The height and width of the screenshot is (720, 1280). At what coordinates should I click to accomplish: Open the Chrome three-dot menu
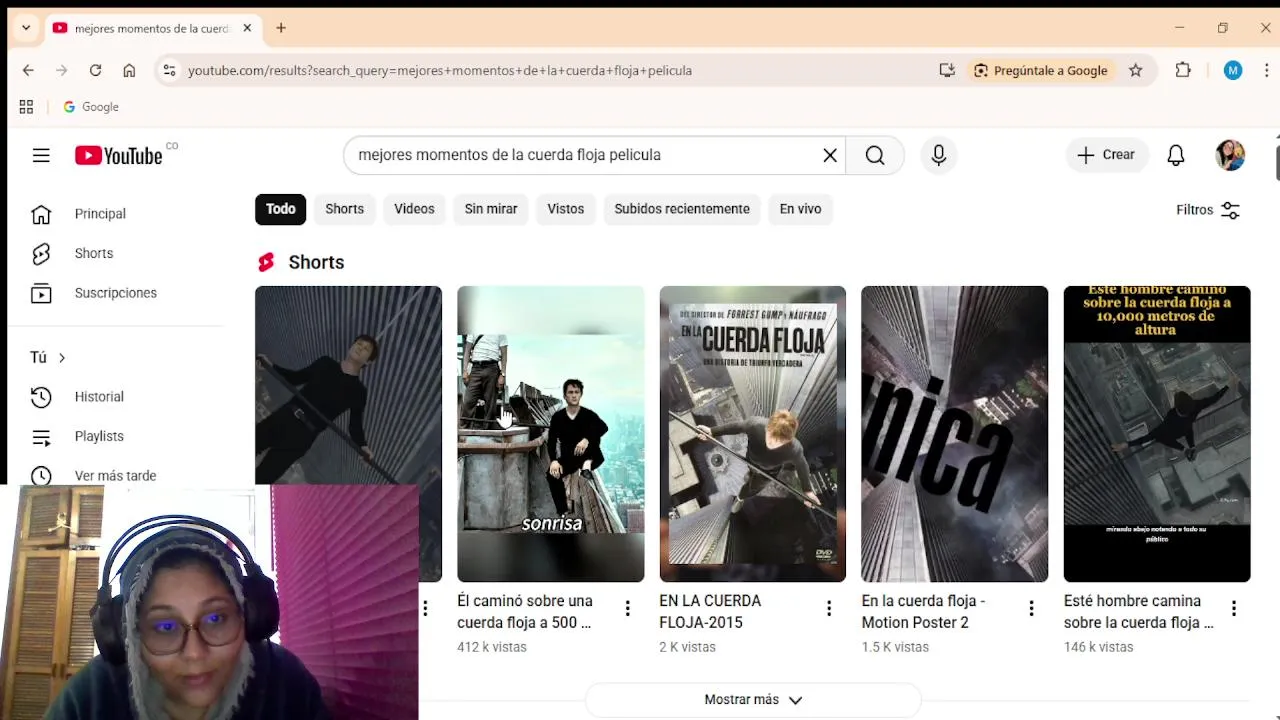[x=1267, y=70]
